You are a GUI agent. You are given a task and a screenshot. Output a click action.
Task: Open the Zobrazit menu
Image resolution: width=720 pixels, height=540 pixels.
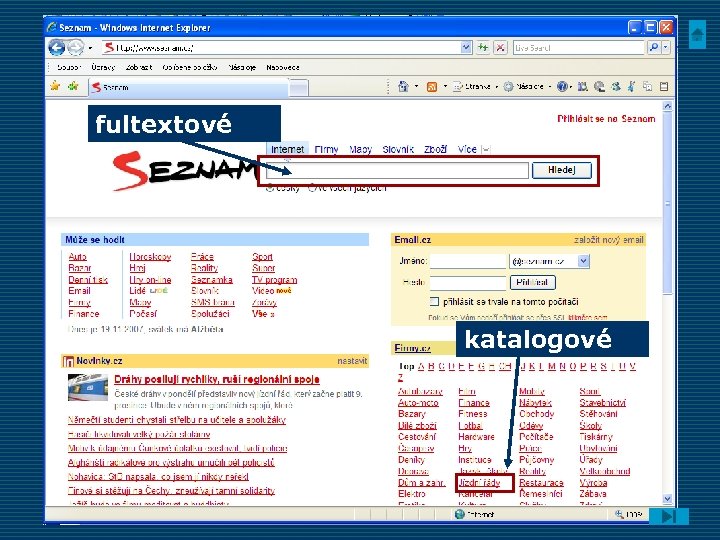139,68
